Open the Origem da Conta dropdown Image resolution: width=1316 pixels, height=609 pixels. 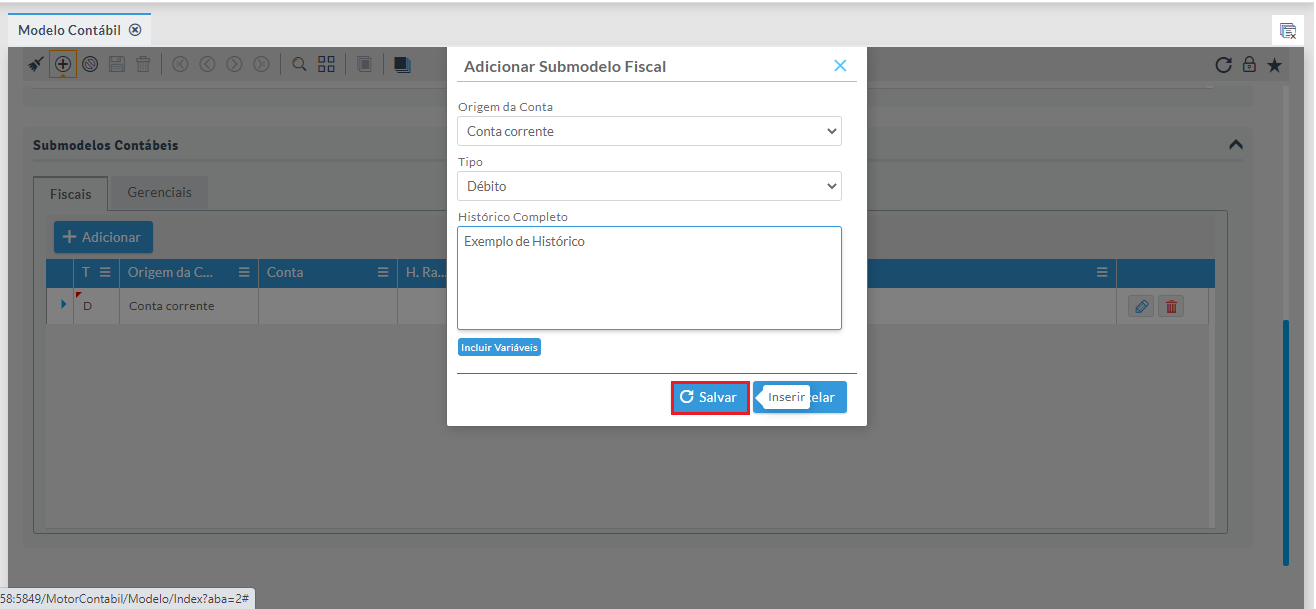tap(649, 131)
